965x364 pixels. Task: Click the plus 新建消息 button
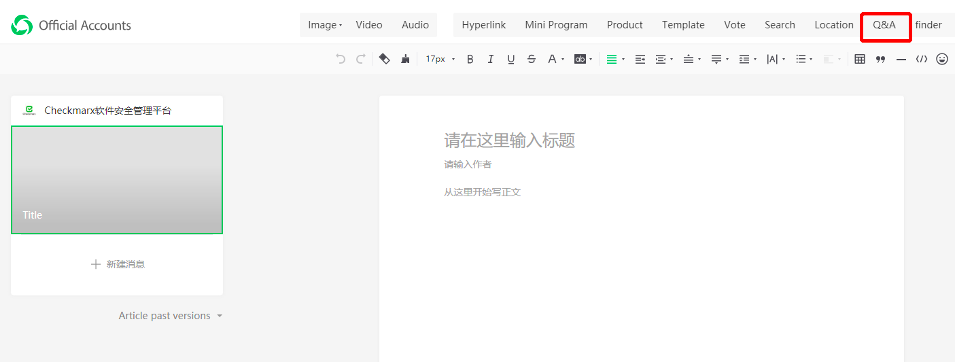pyautogui.click(x=118, y=264)
